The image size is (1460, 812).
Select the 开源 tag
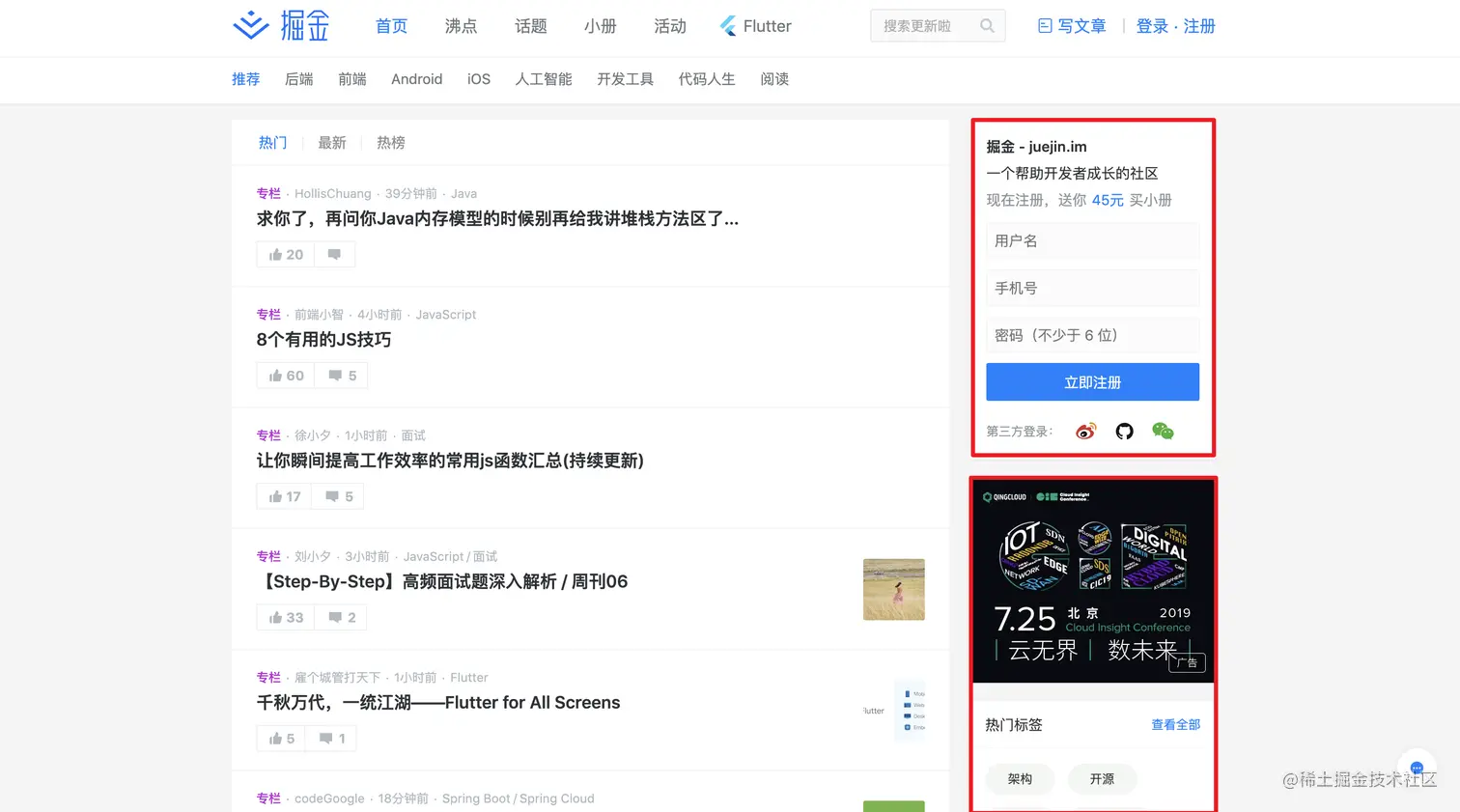pos(1102,779)
